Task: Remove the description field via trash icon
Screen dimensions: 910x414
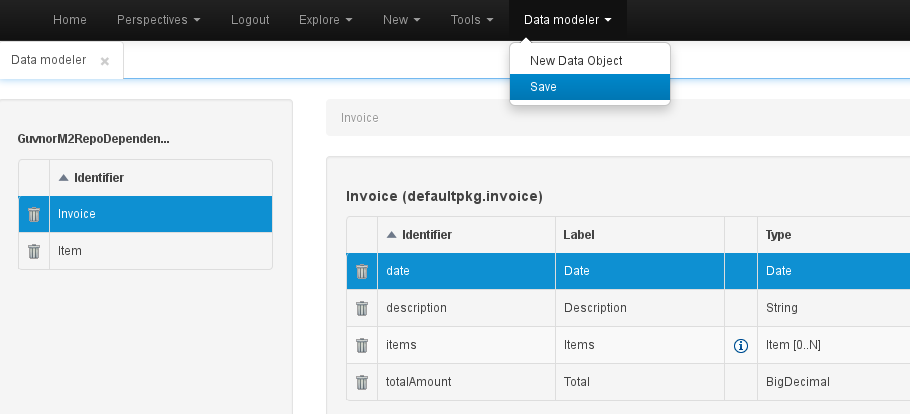Action: tap(362, 308)
